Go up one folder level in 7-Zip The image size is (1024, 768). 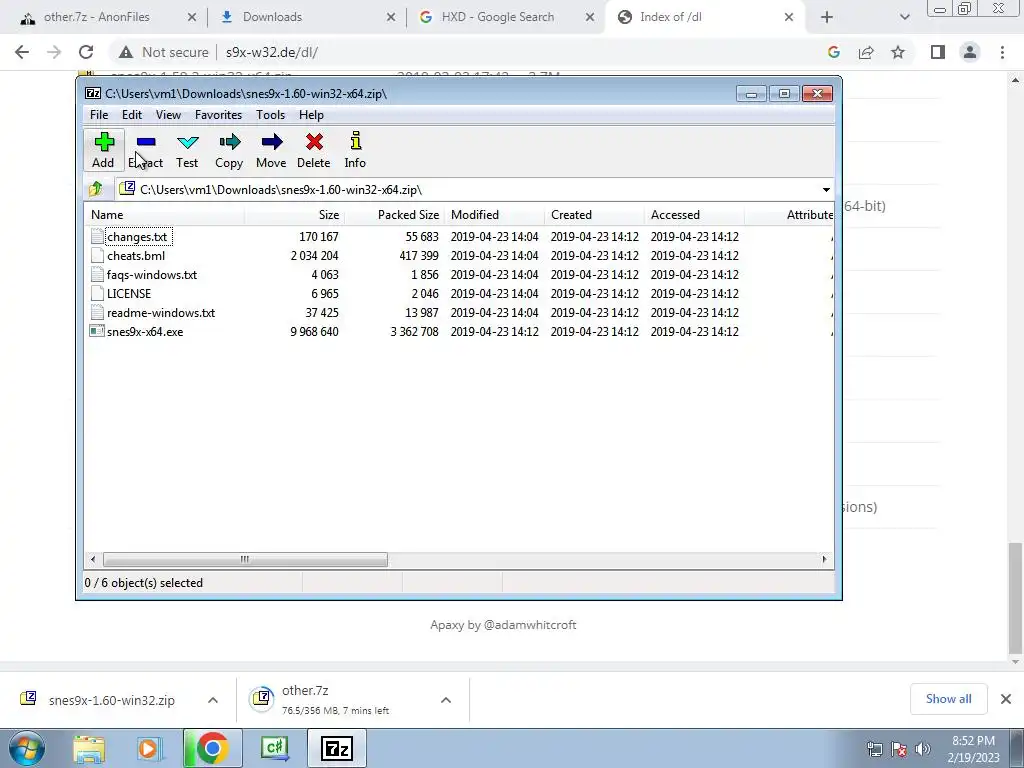pyautogui.click(x=96, y=189)
